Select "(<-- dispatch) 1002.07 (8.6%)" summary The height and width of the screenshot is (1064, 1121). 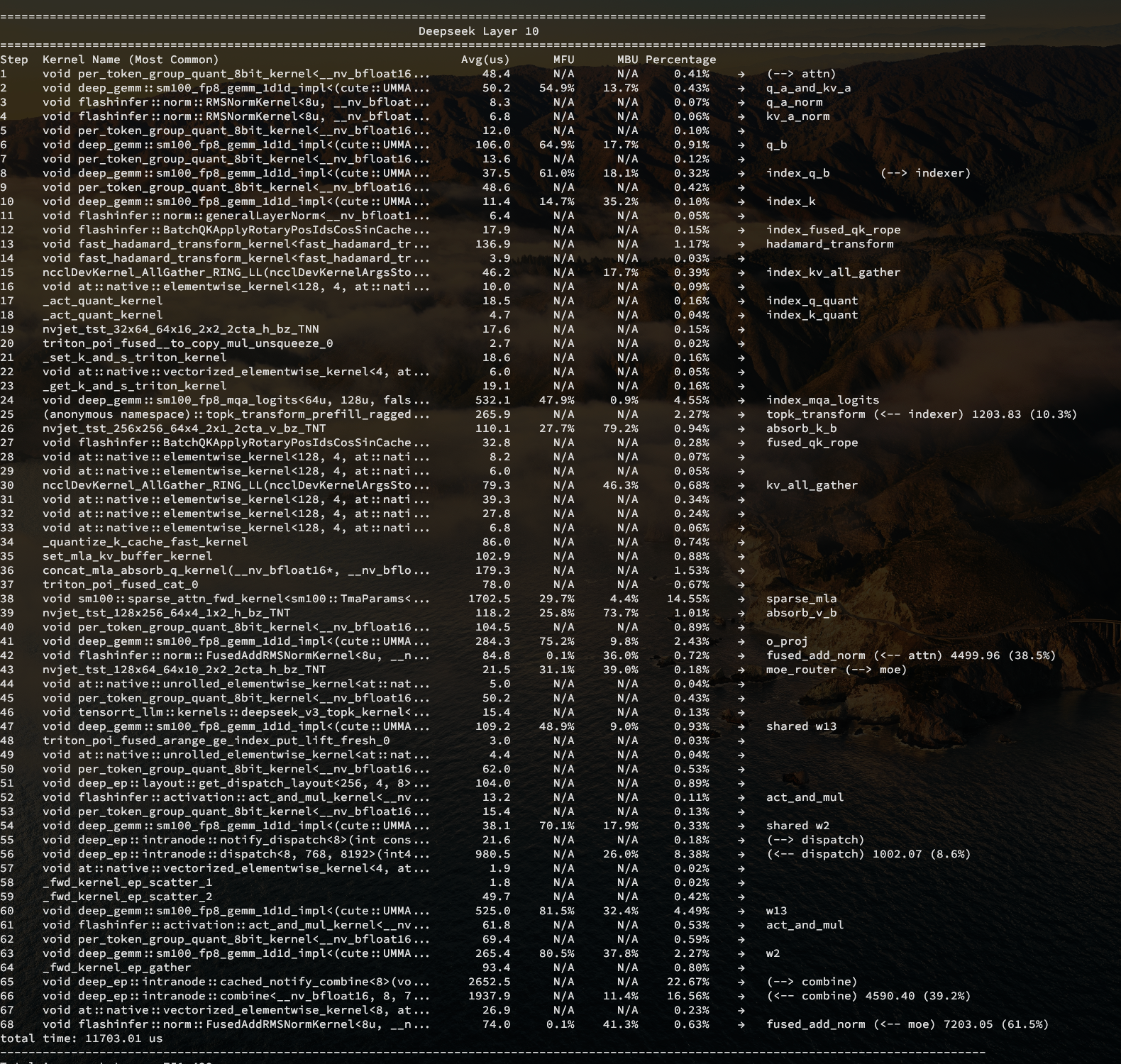(x=868, y=854)
